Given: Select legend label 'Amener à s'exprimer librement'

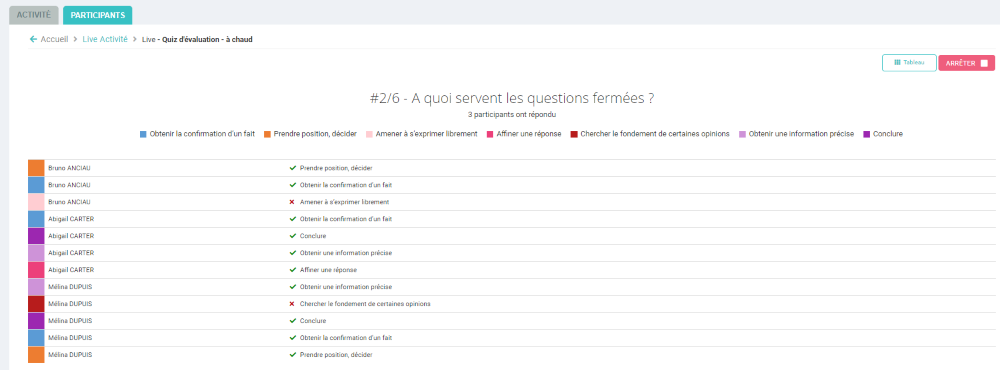Looking at the screenshot, I should pos(427,134).
